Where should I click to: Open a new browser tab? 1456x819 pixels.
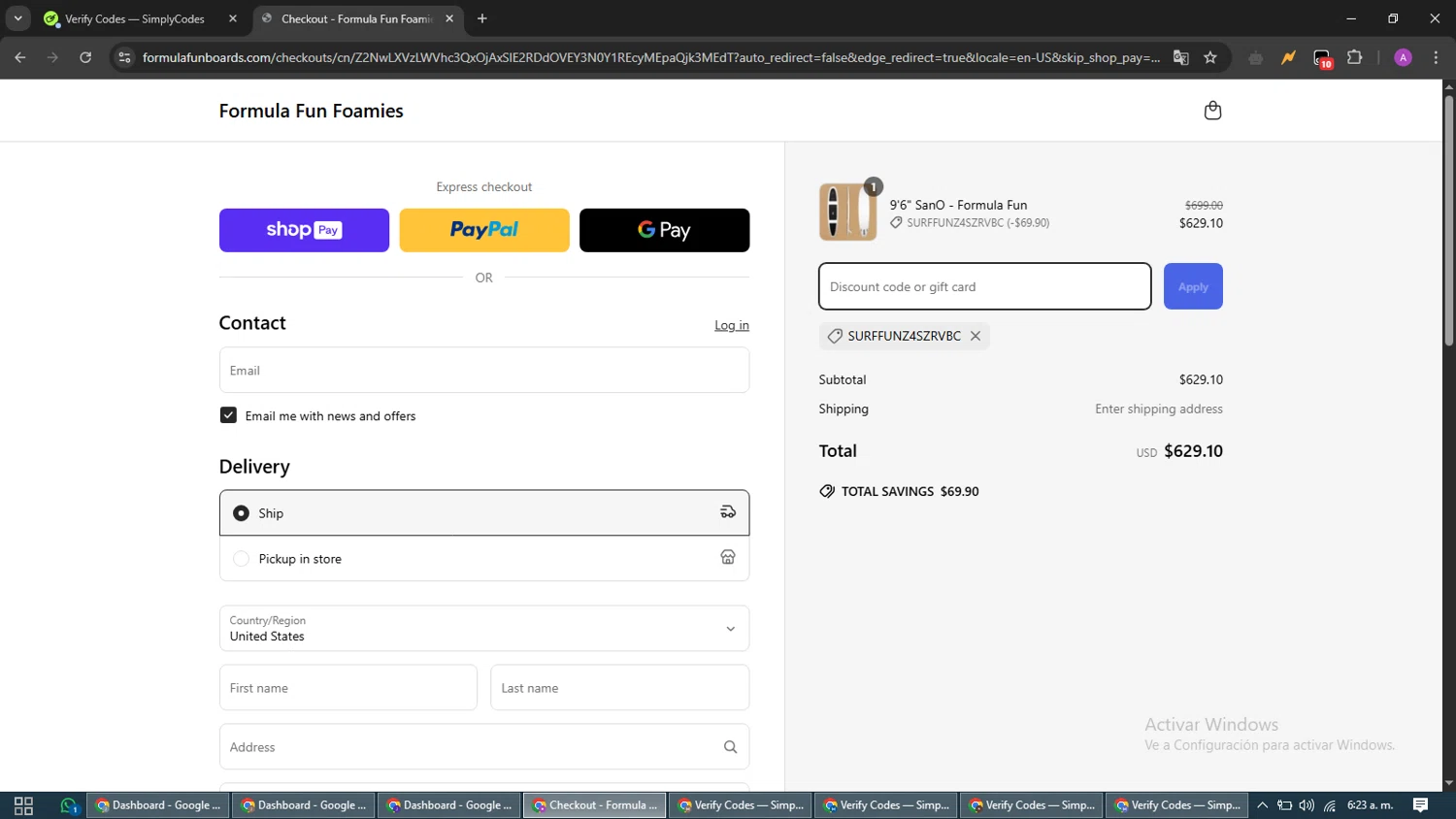tap(482, 18)
